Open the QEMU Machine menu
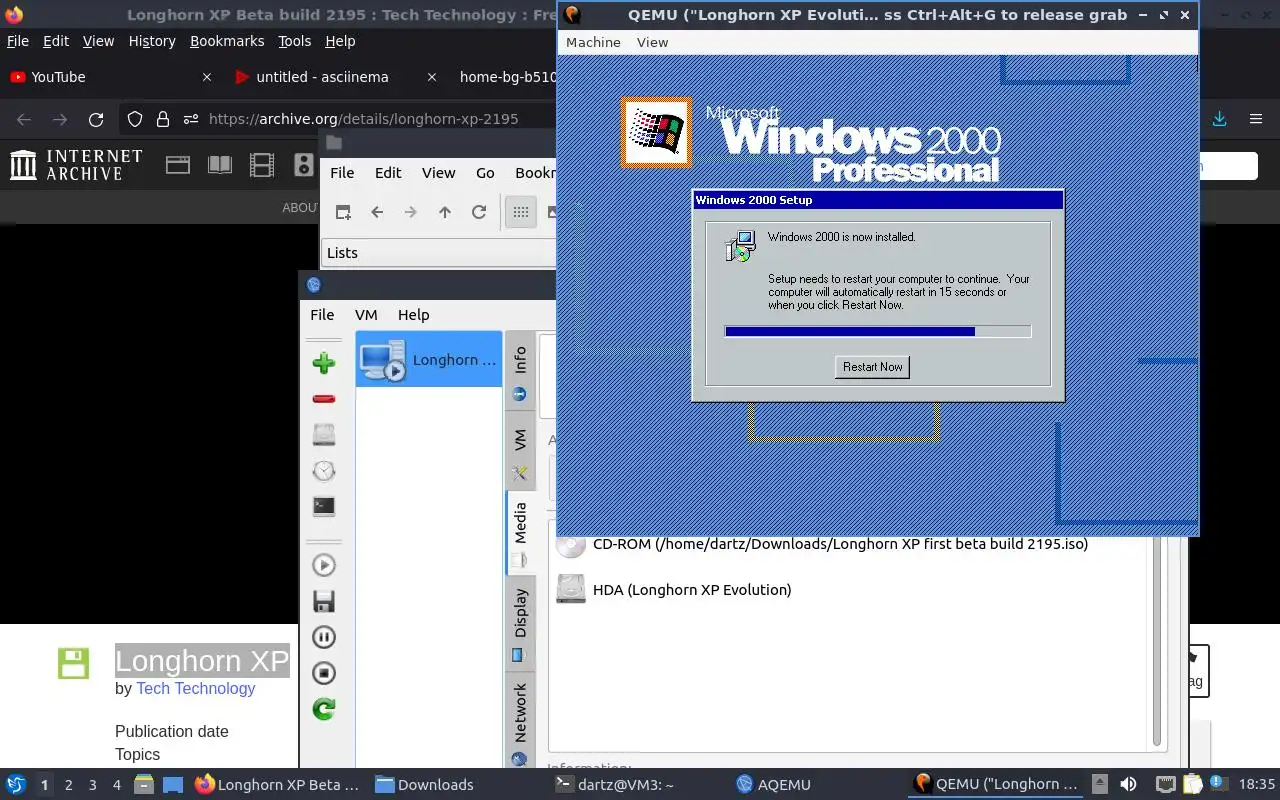The width and height of the screenshot is (1280, 800). click(x=593, y=42)
